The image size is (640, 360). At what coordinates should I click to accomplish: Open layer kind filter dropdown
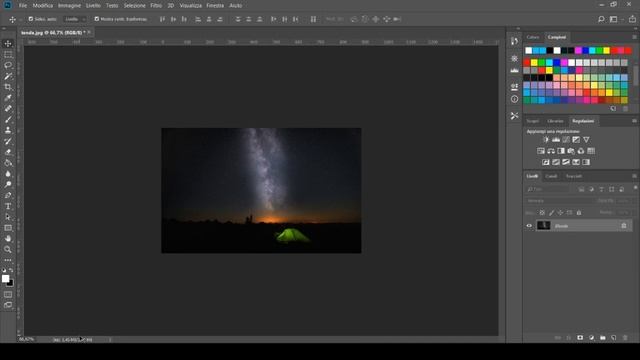[549, 189]
